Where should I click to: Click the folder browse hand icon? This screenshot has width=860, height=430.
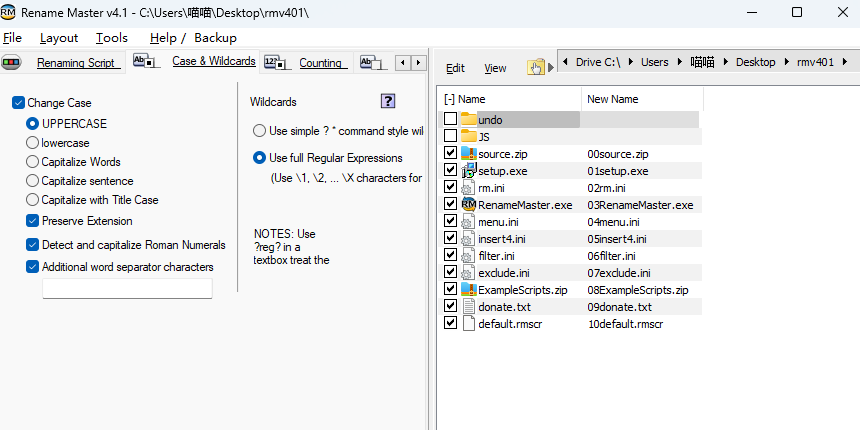(x=539, y=67)
